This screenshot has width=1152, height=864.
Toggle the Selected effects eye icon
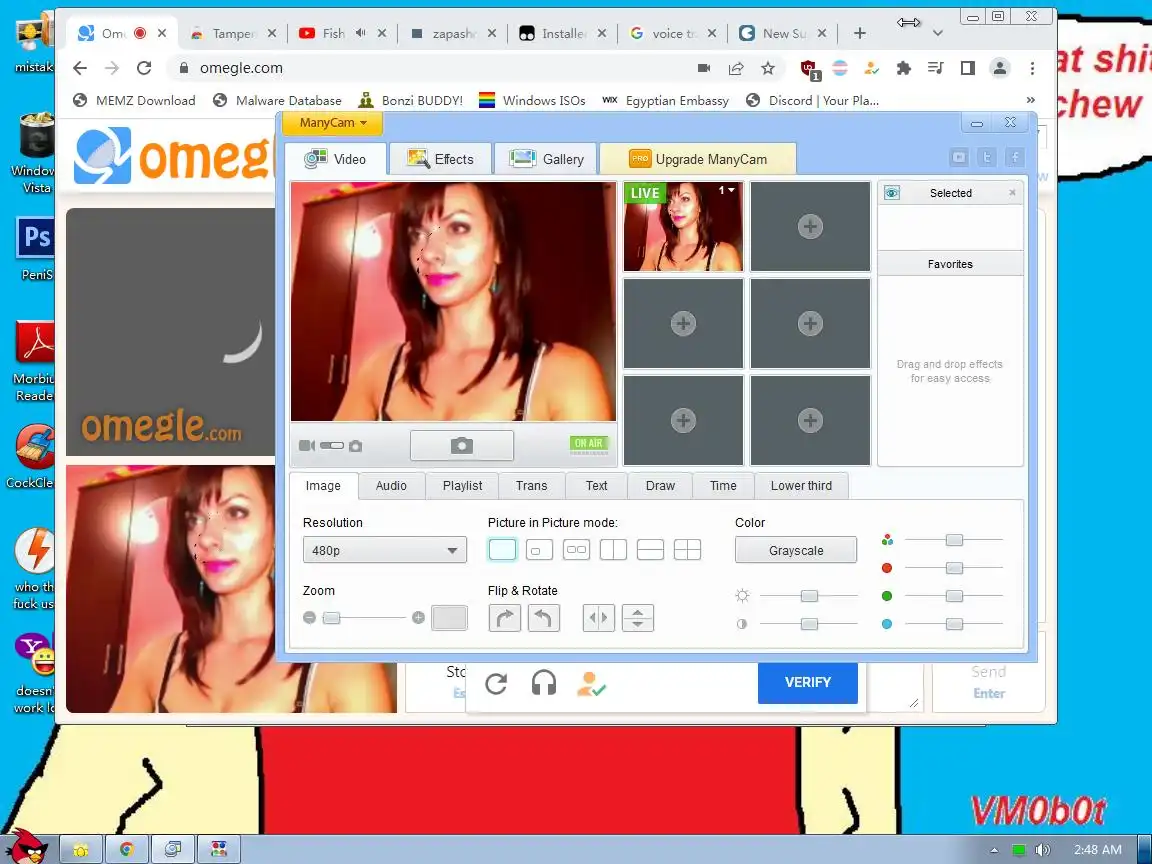coord(892,193)
